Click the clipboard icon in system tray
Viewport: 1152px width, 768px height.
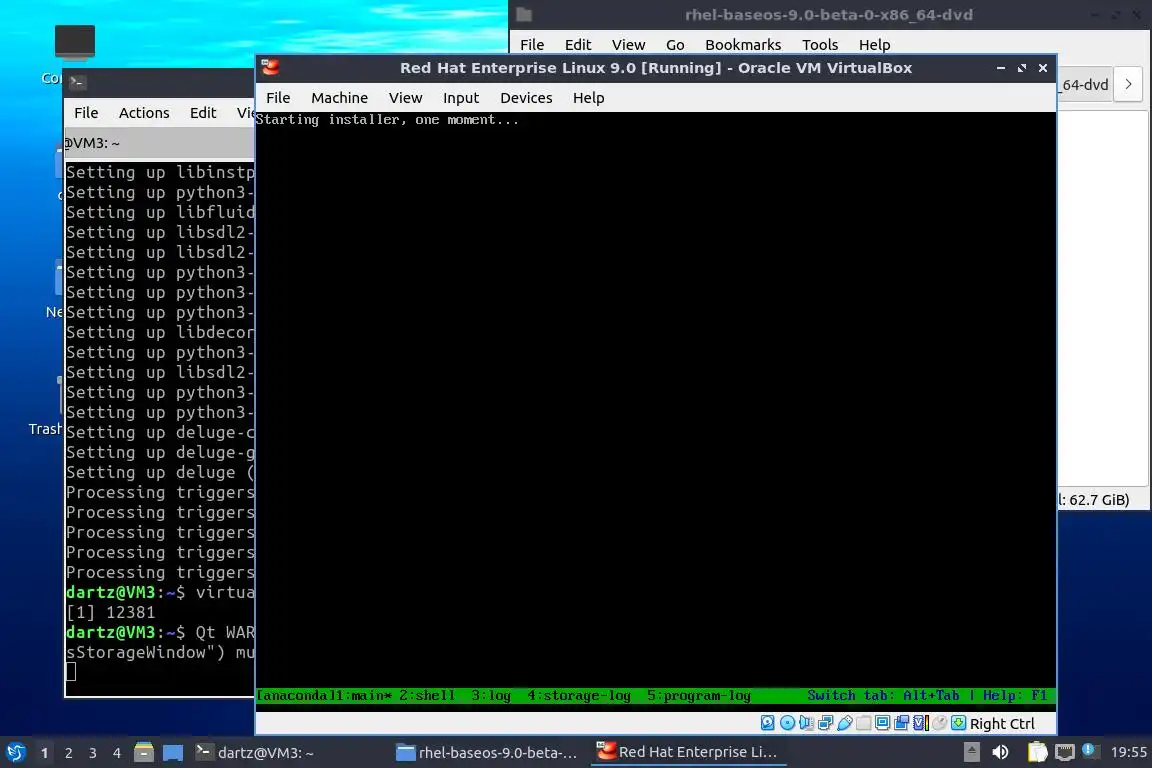click(x=1037, y=752)
